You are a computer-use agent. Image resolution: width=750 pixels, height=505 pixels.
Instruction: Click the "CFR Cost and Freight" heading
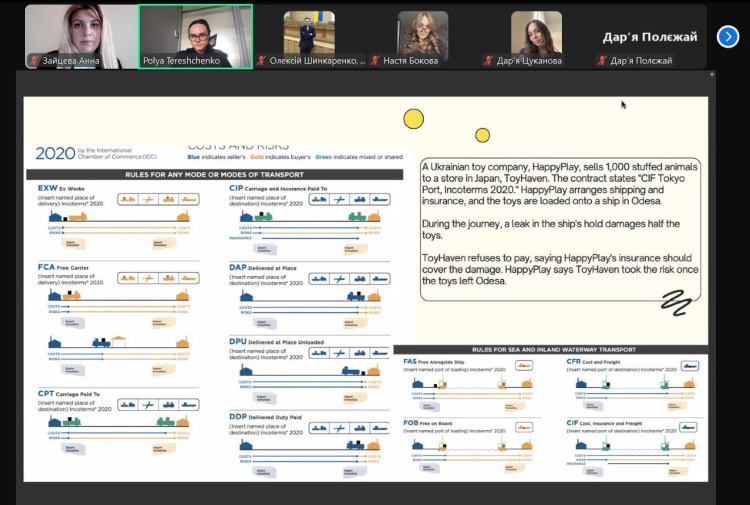pyautogui.click(x=593, y=362)
